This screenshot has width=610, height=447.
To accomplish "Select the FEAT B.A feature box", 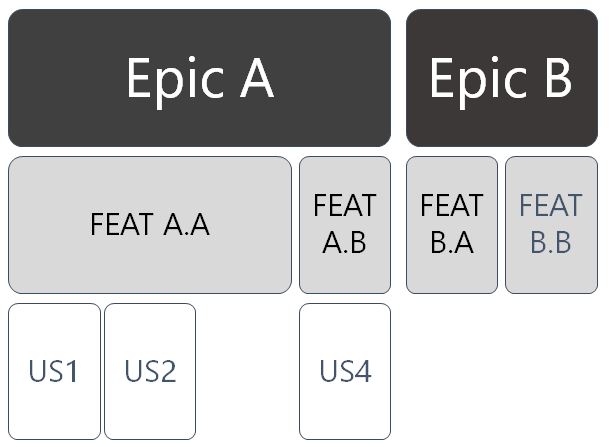I will 452,225.
